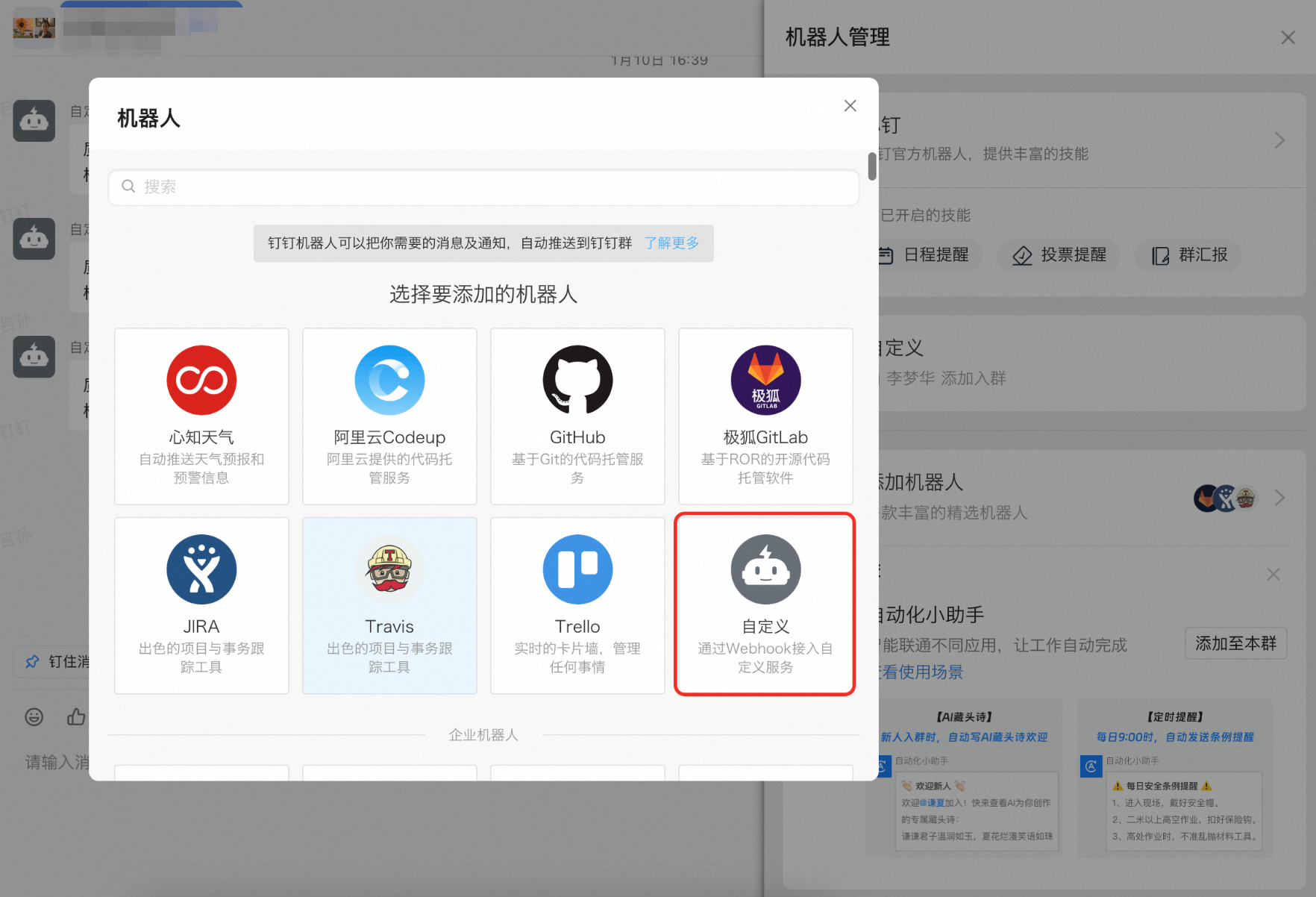Open the 了解更多 link

click(671, 243)
